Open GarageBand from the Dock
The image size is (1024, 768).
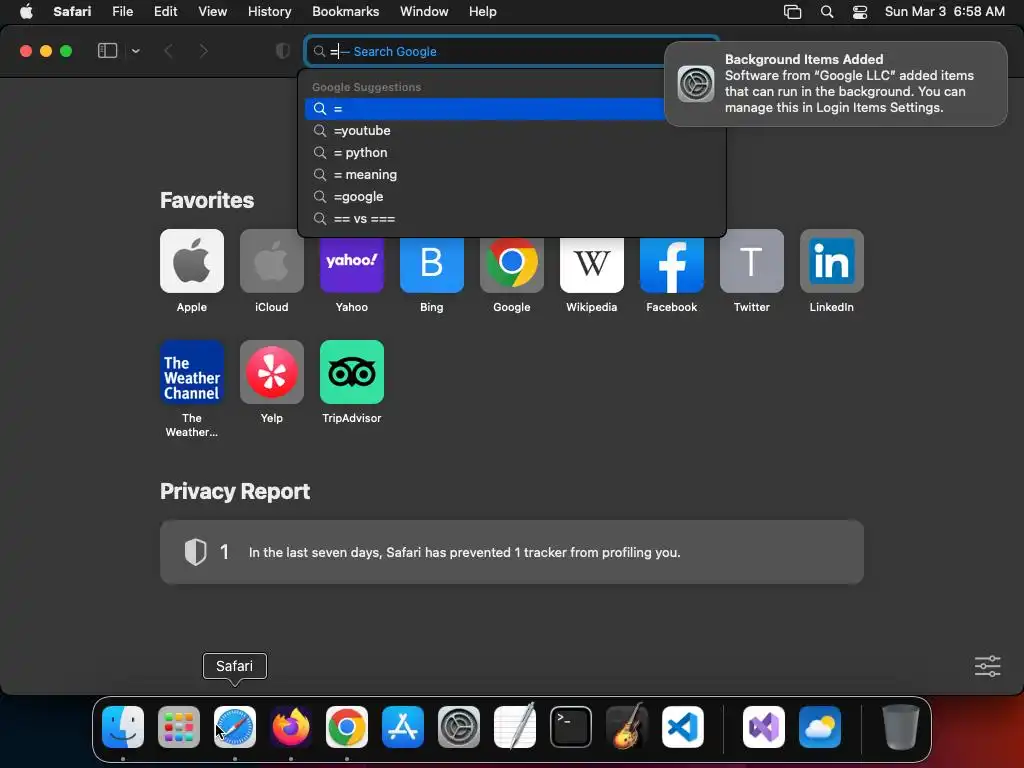pos(627,727)
